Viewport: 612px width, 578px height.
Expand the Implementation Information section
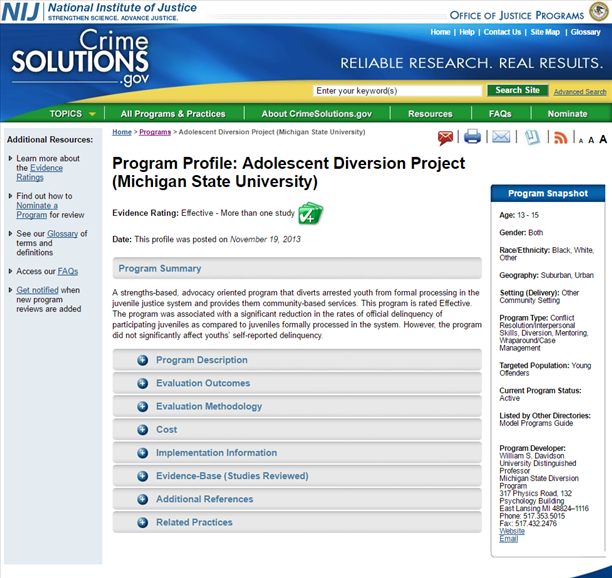[297, 453]
